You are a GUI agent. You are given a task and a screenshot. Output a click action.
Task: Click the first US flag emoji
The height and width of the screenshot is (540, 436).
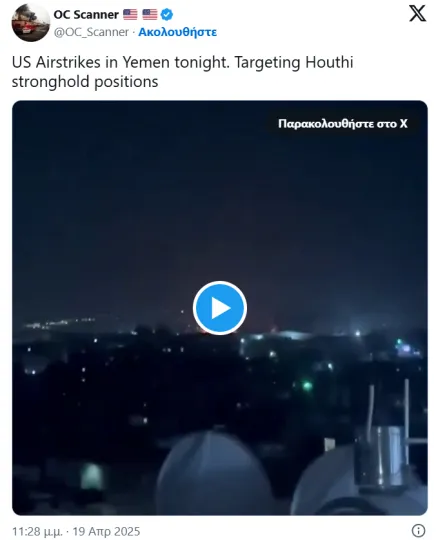point(130,14)
